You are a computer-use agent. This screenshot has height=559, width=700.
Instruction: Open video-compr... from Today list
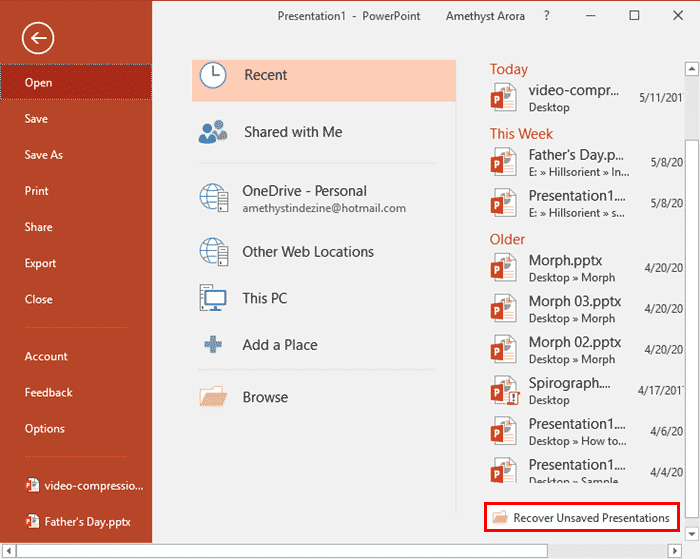586,98
